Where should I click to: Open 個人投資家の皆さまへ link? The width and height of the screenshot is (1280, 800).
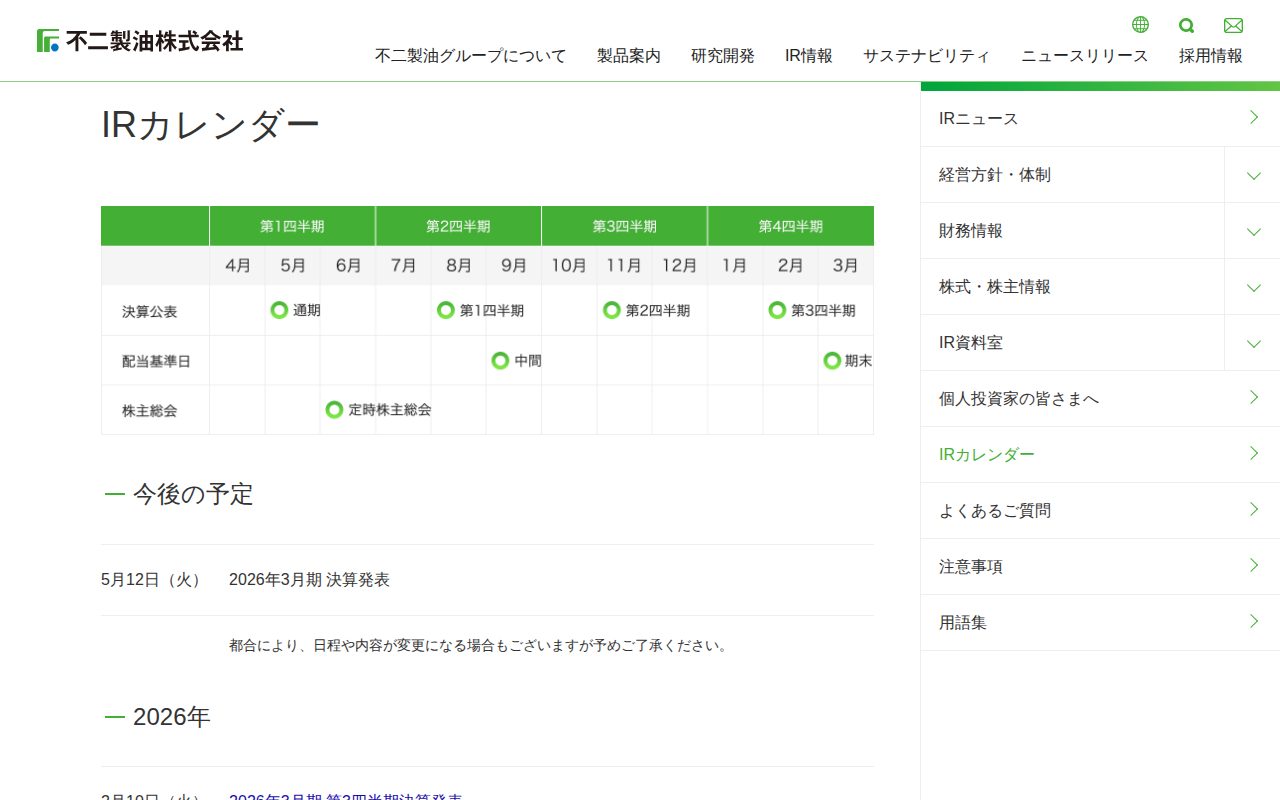(1100, 399)
